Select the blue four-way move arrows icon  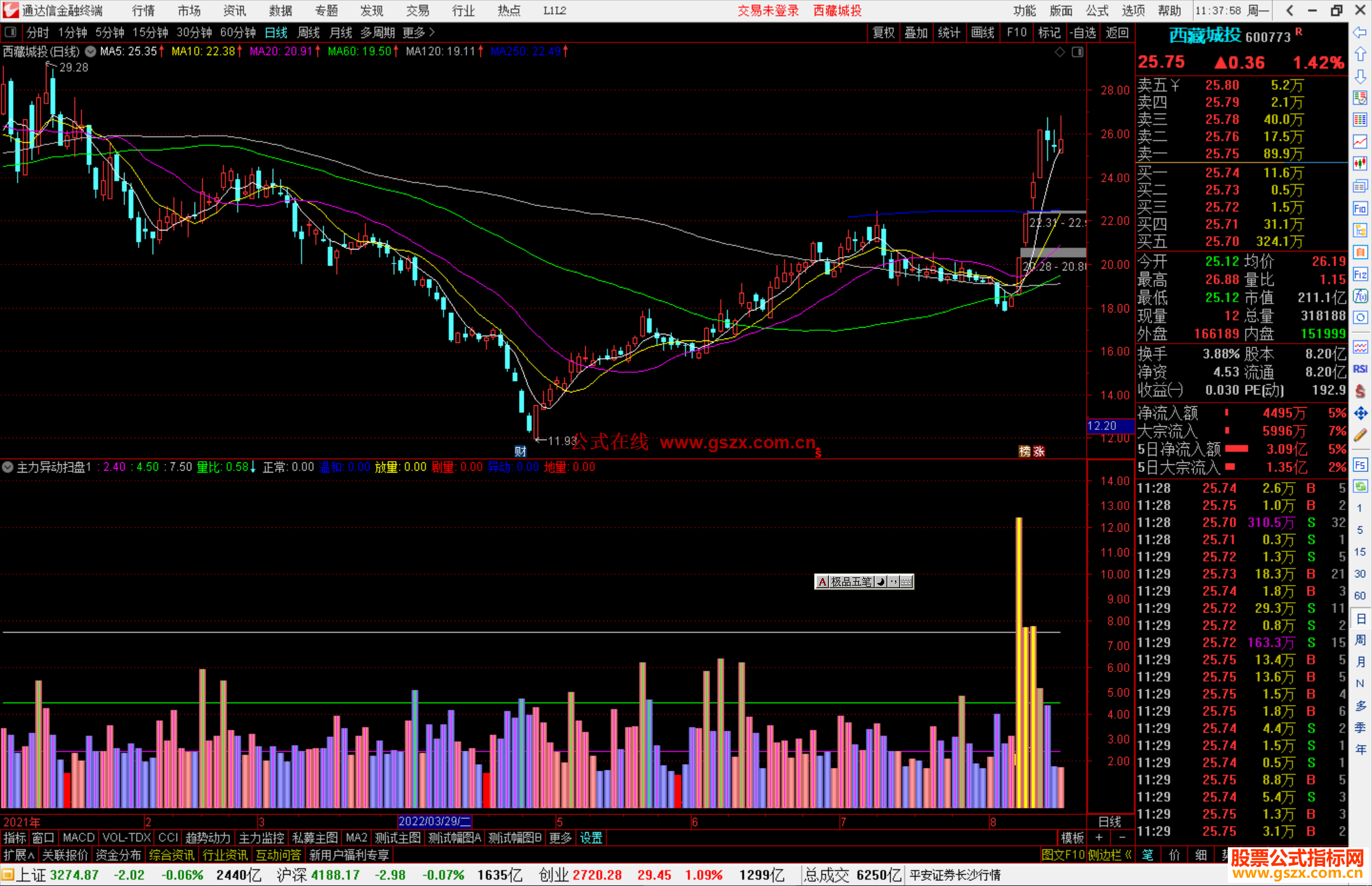click(1360, 413)
